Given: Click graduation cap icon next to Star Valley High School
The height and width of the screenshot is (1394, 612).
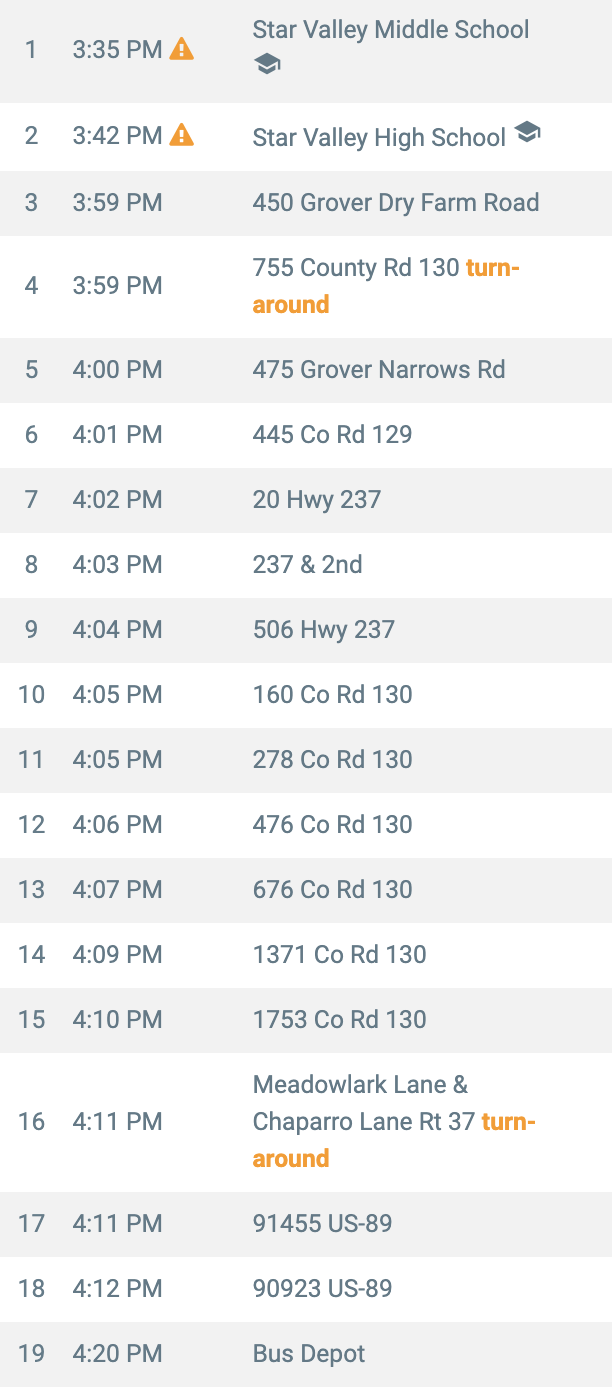Looking at the screenshot, I should [527, 132].
